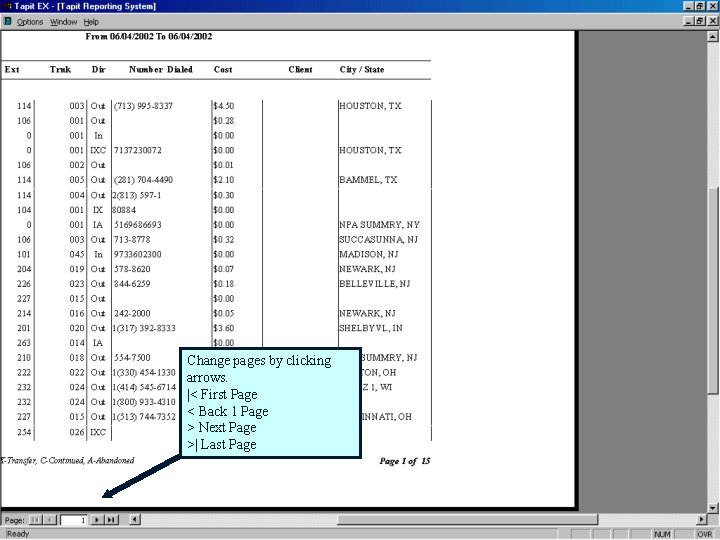
Task: Jump to last page button
Action: (x=111, y=520)
